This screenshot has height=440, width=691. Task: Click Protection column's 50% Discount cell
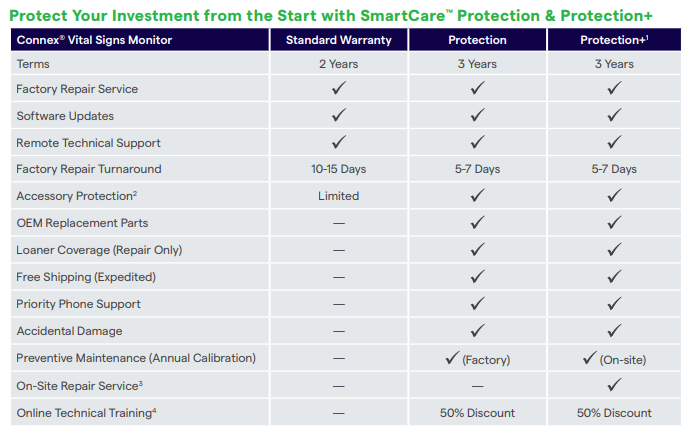pyautogui.click(x=477, y=412)
